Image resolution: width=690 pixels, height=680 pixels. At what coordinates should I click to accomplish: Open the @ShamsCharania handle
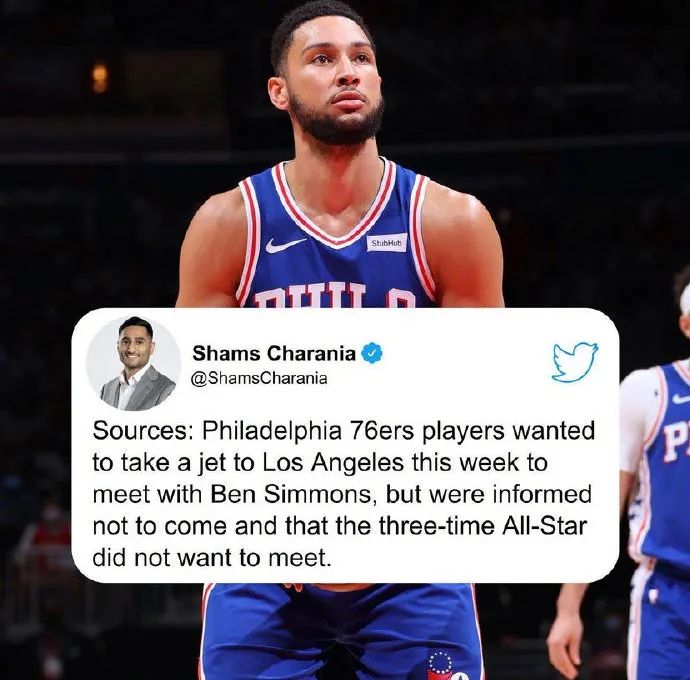[260, 378]
